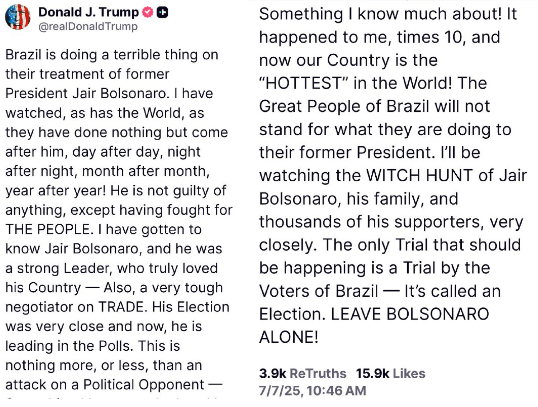
Task: Click the capitalized word TRADE
Action: tap(122, 307)
